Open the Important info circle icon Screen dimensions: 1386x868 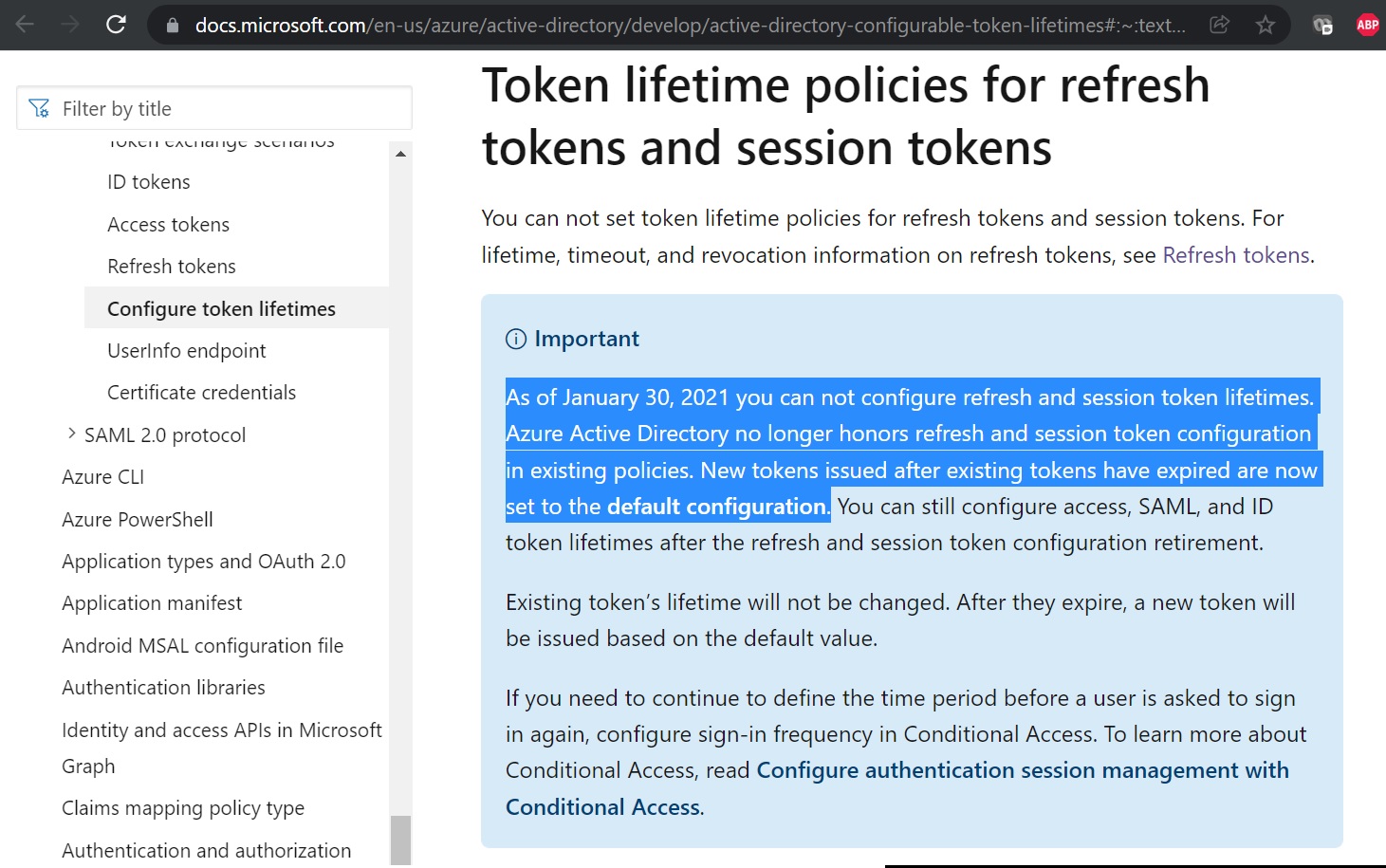point(515,338)
